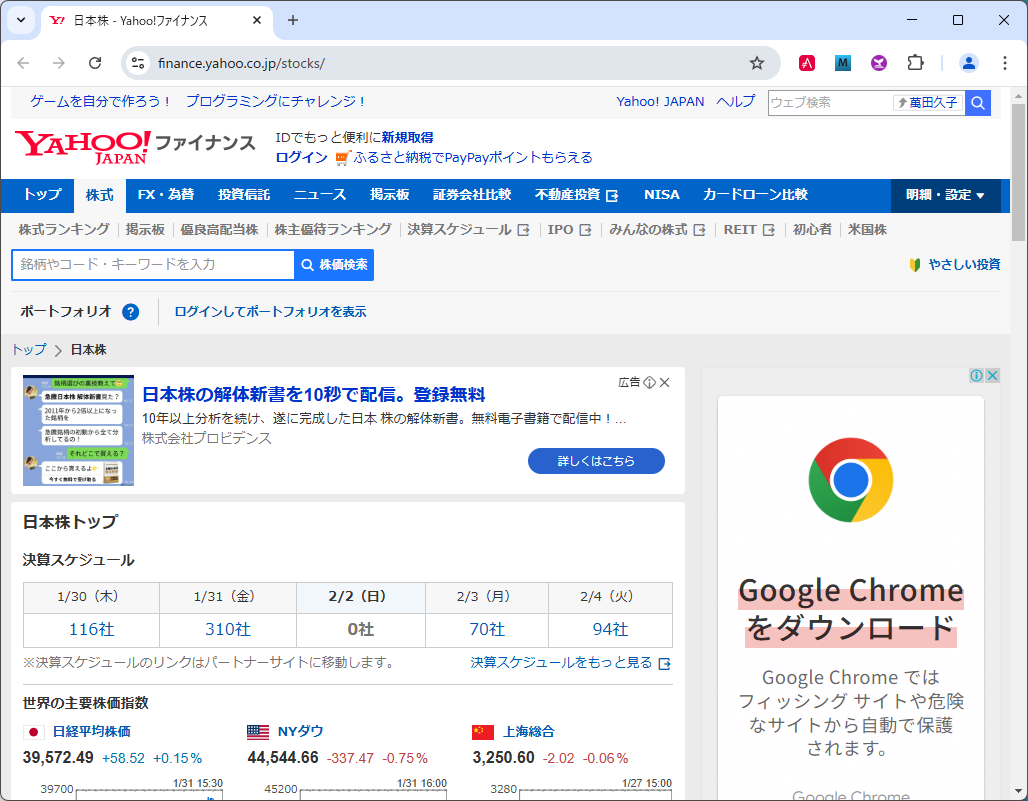Open the 日経平均株価 index link

tap(92, 732)
